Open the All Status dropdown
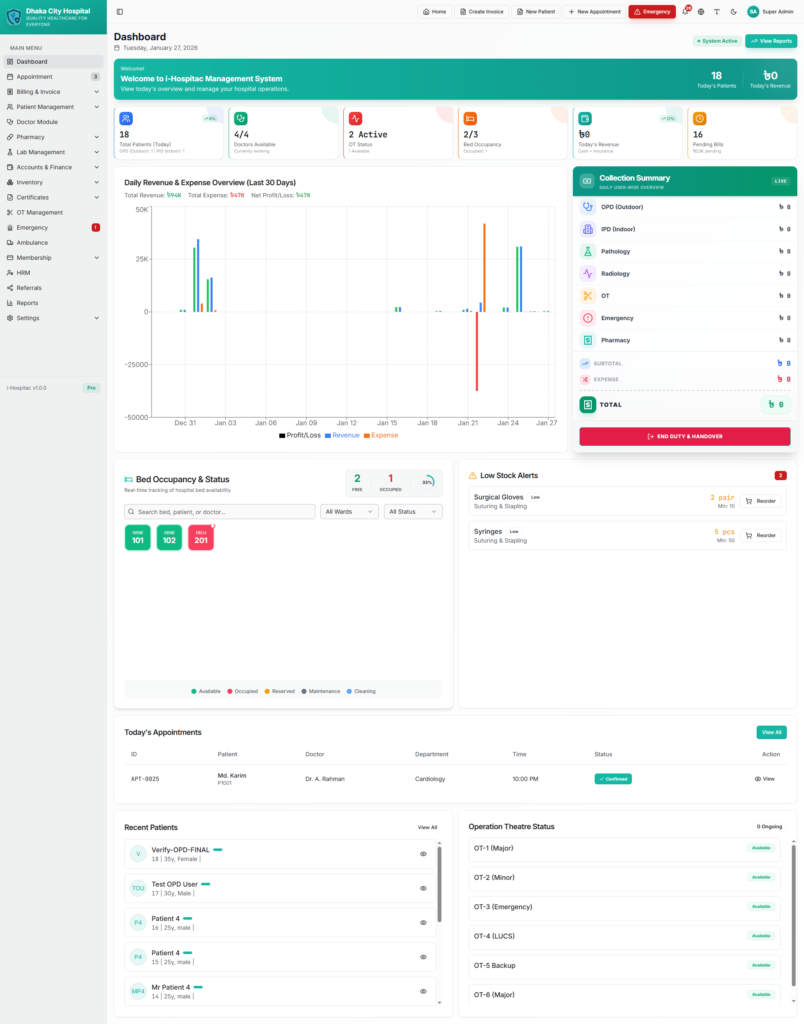Viewport: 804px width, 1024px height. 413,511
